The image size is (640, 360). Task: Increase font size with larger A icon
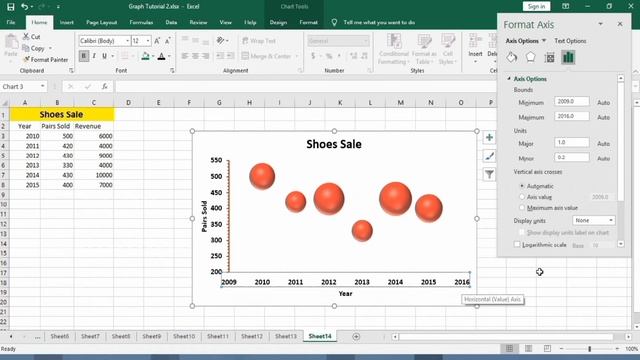(157, 41)
